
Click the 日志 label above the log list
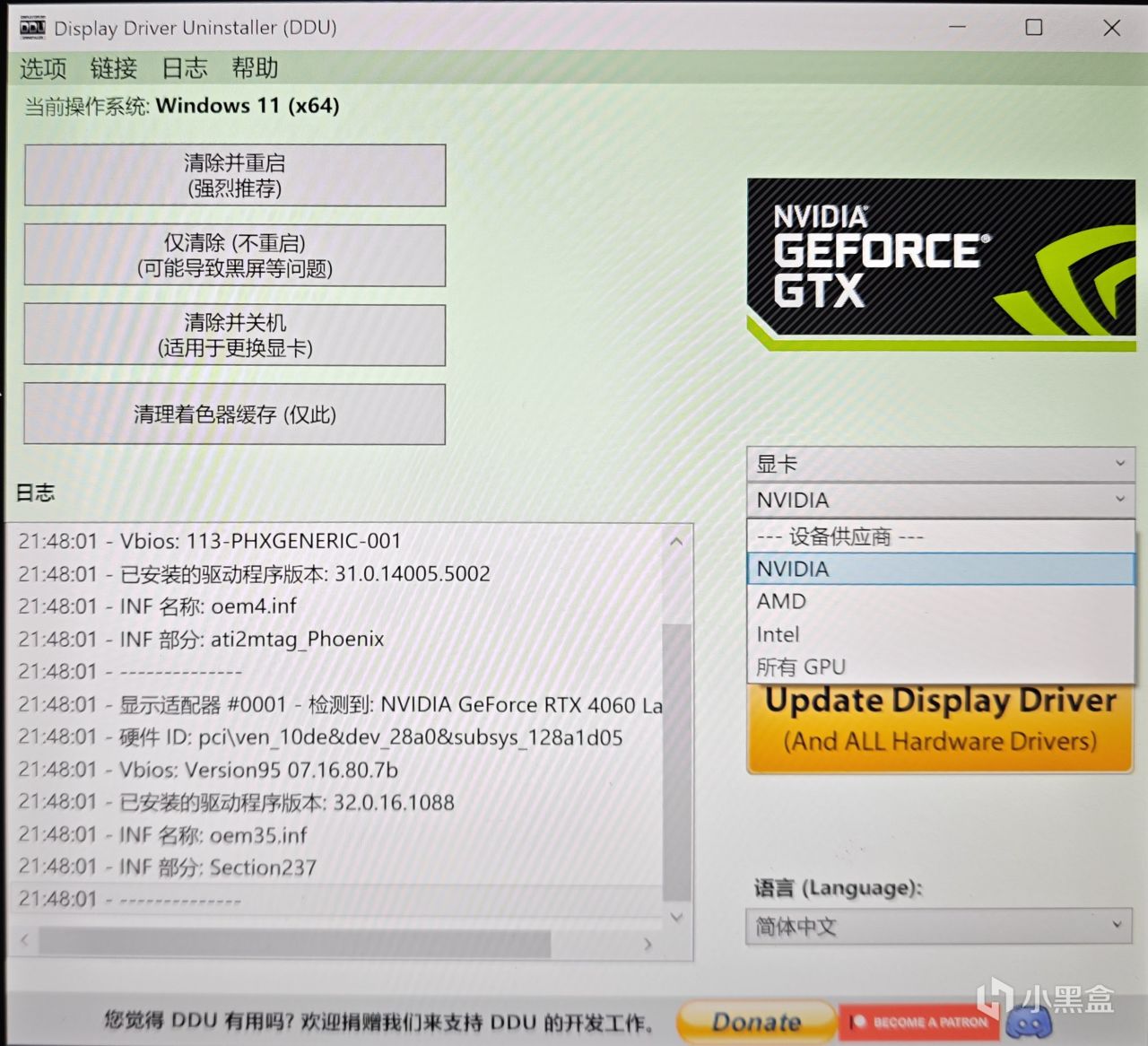[35, 492]
